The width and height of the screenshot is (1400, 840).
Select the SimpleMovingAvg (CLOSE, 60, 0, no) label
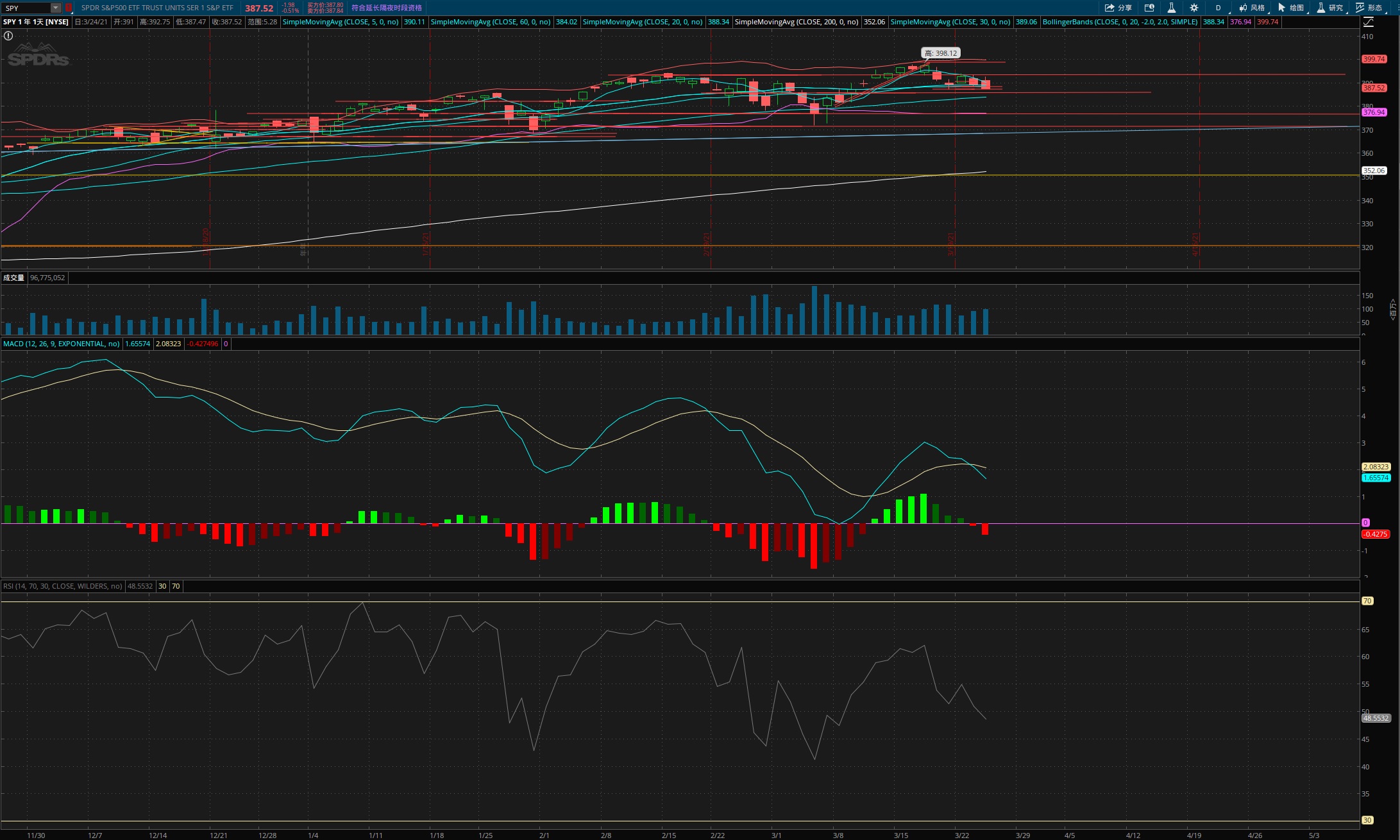tap(491, 22)
